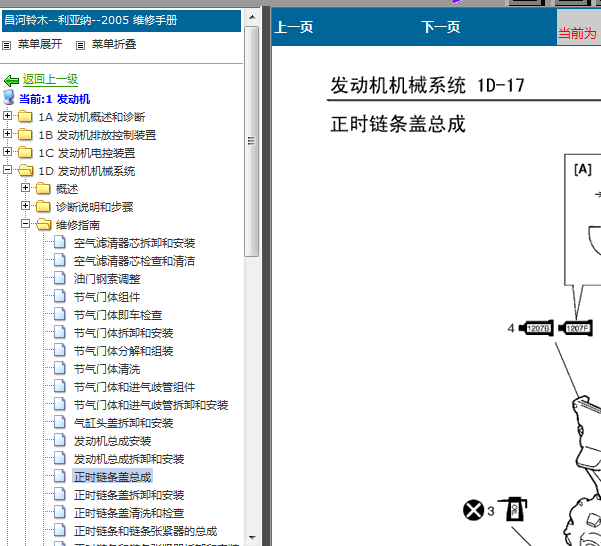This screenshot has width=601, height=546.
Task: Collapse the 维修指南 folder node
Action: click(x=25, y=223)
